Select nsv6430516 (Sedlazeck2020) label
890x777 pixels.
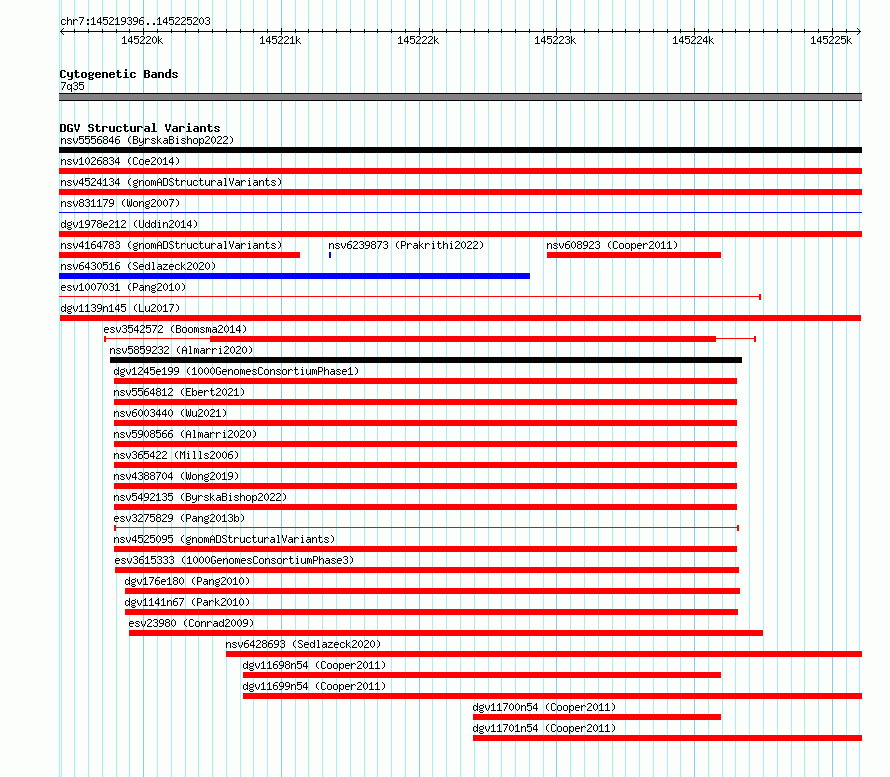click(138, 266)
